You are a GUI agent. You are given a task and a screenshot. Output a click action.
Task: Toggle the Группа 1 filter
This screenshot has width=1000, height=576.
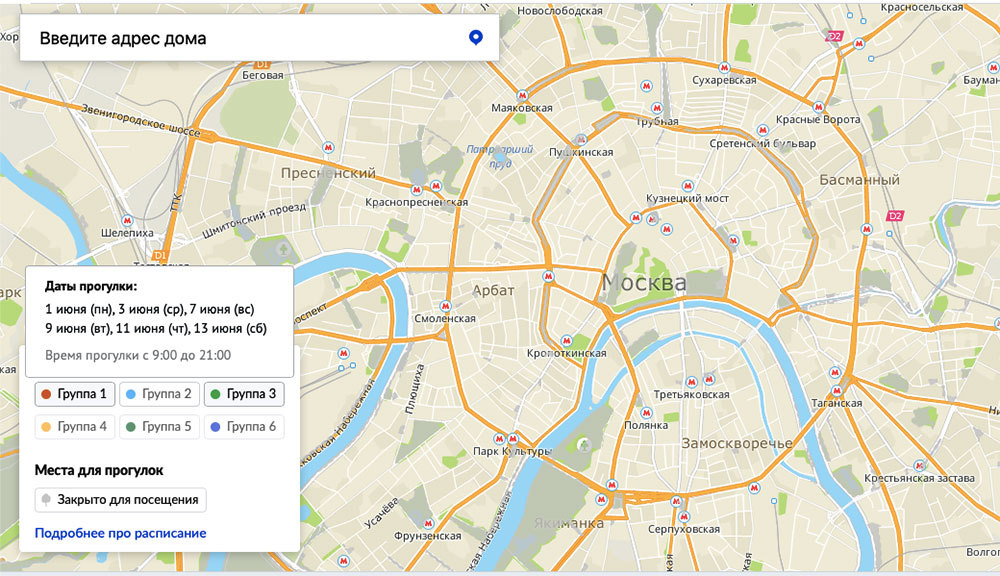click(76, 394)
